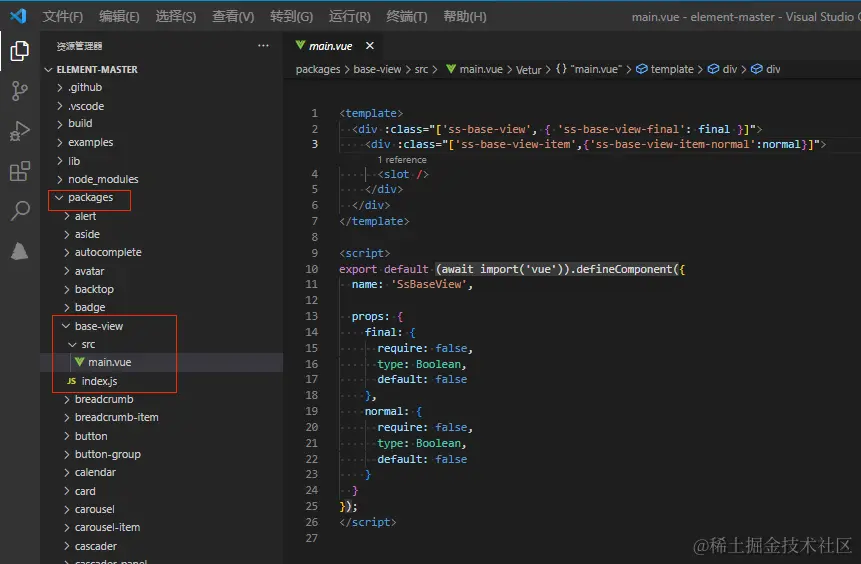
Task: Expand the lib folder
Action: [x=161, y=161]
